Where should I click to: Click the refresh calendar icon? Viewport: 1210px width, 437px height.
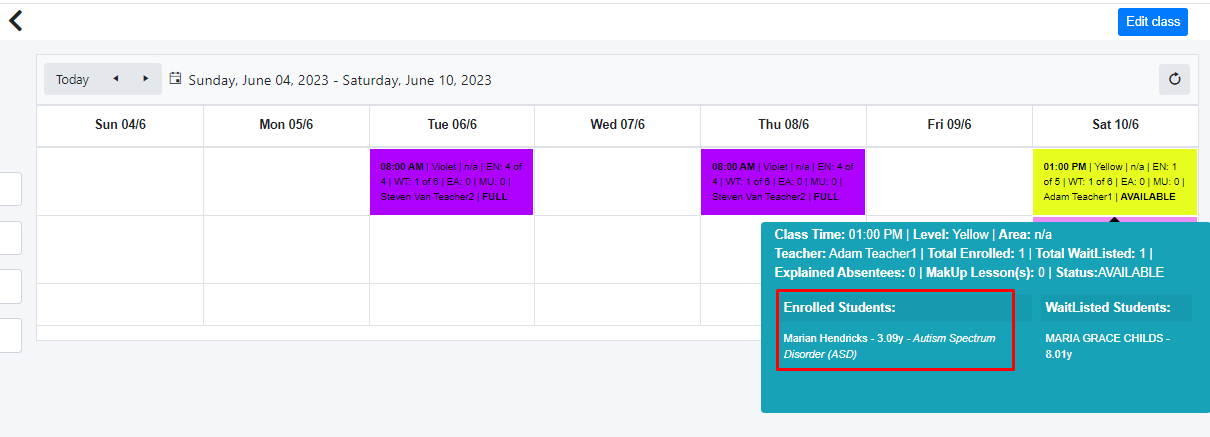[x=1174, y=79]
